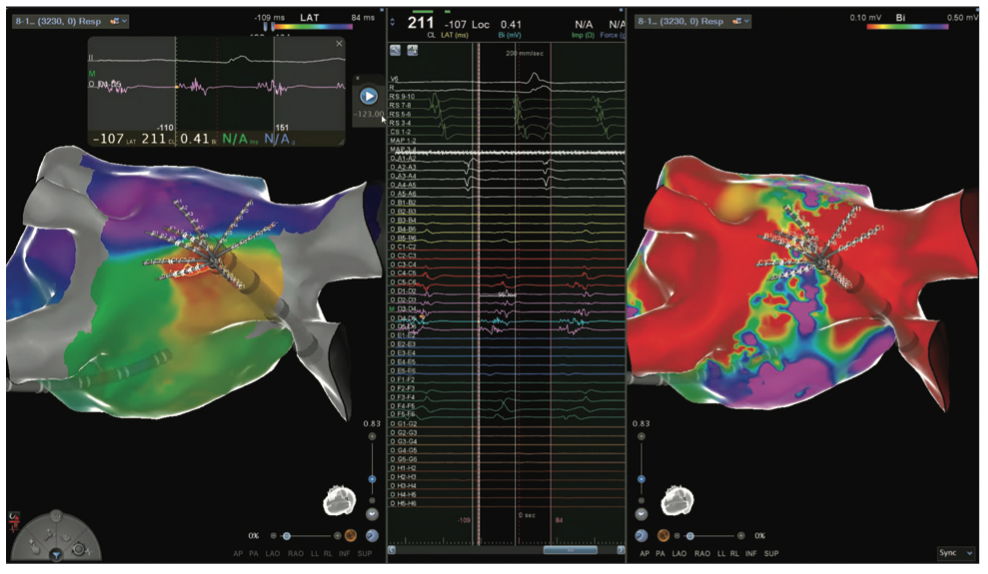Click the blue swirl icon in left map
This screenshot has height=574, width=988.
coord(372,536)
